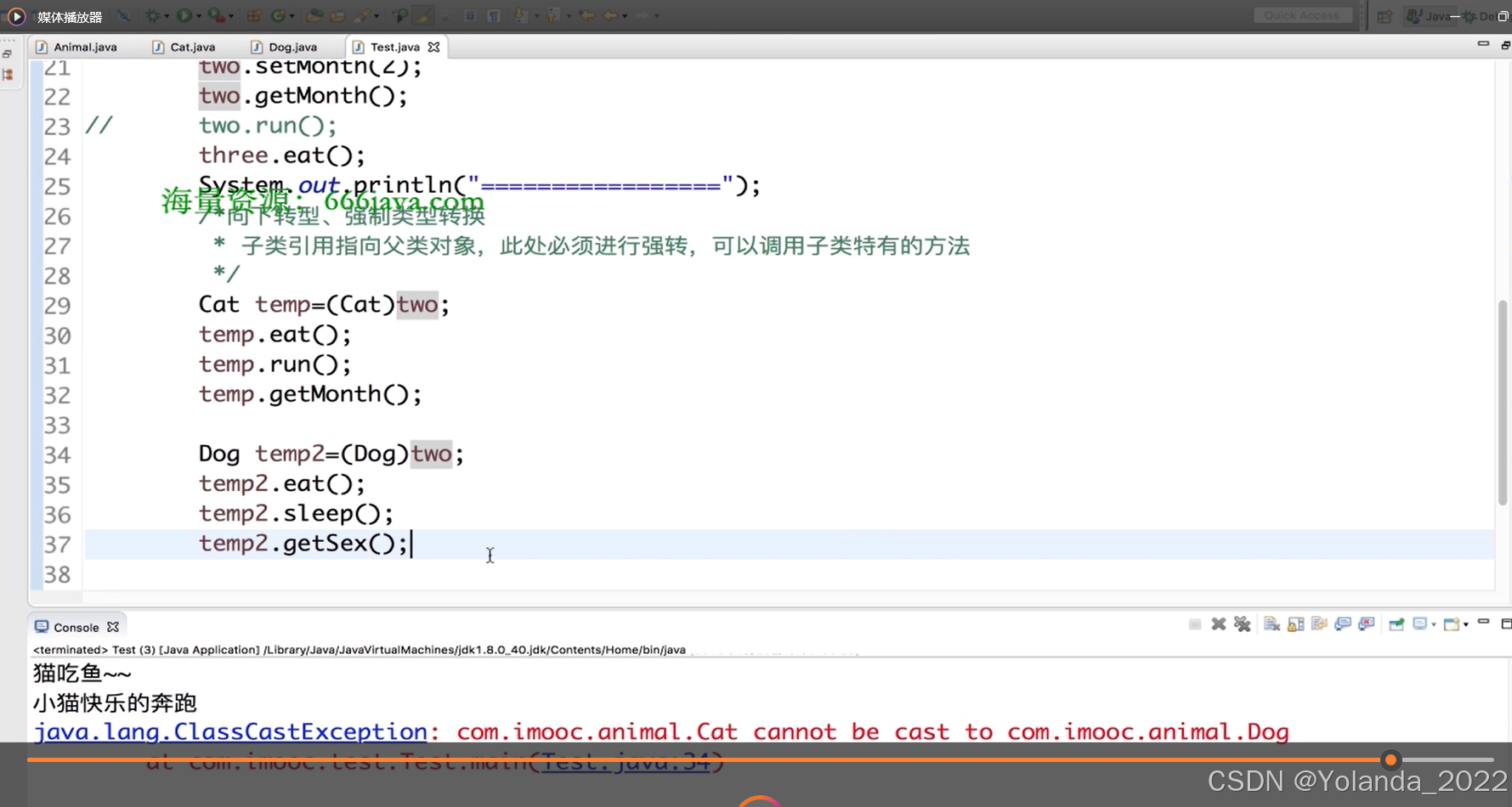1512x807 pixels.
Task: Click the 'temp2.sleep();' code line
Action: tap(296, 514)
